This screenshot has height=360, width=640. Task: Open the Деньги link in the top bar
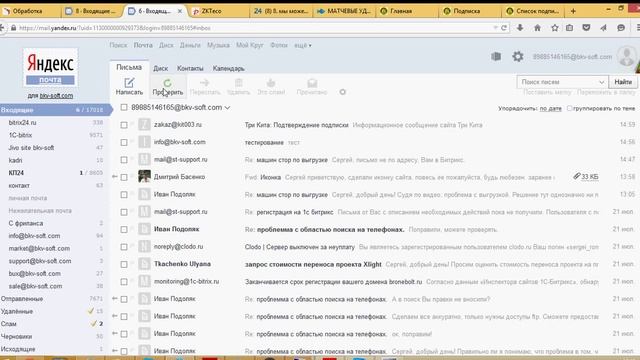click(x=190, y=45)
